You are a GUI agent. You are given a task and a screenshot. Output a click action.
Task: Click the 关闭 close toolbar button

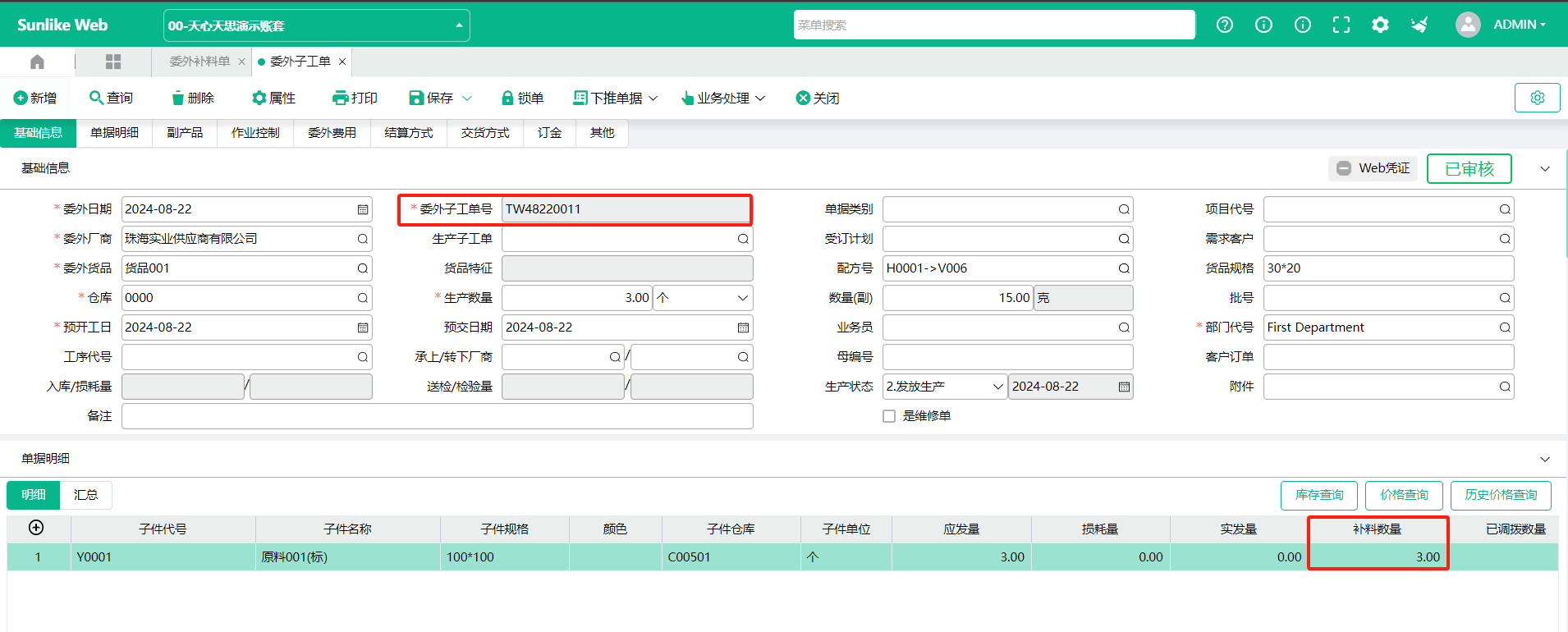817,98
